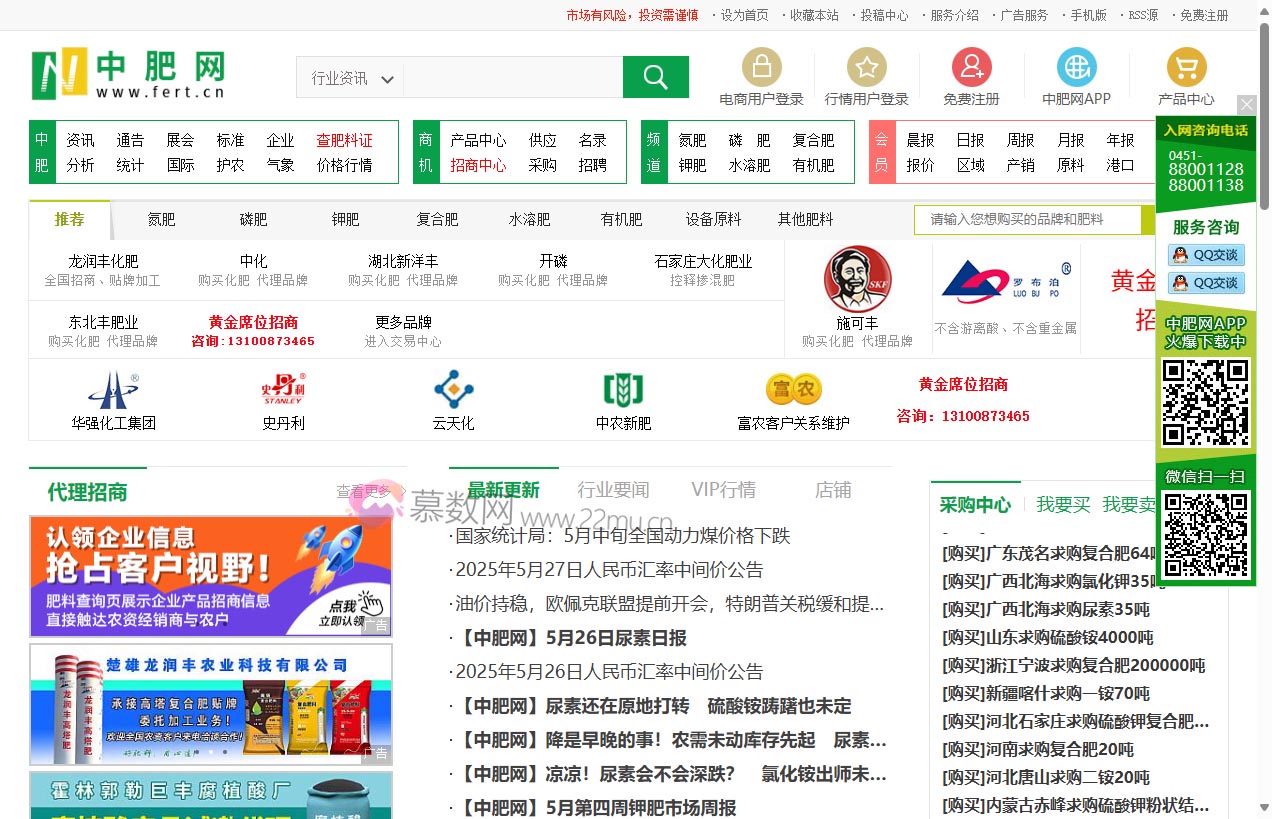Open 中肥网APP via the globe icon

pyautogui.click(x=1076, y=66)
